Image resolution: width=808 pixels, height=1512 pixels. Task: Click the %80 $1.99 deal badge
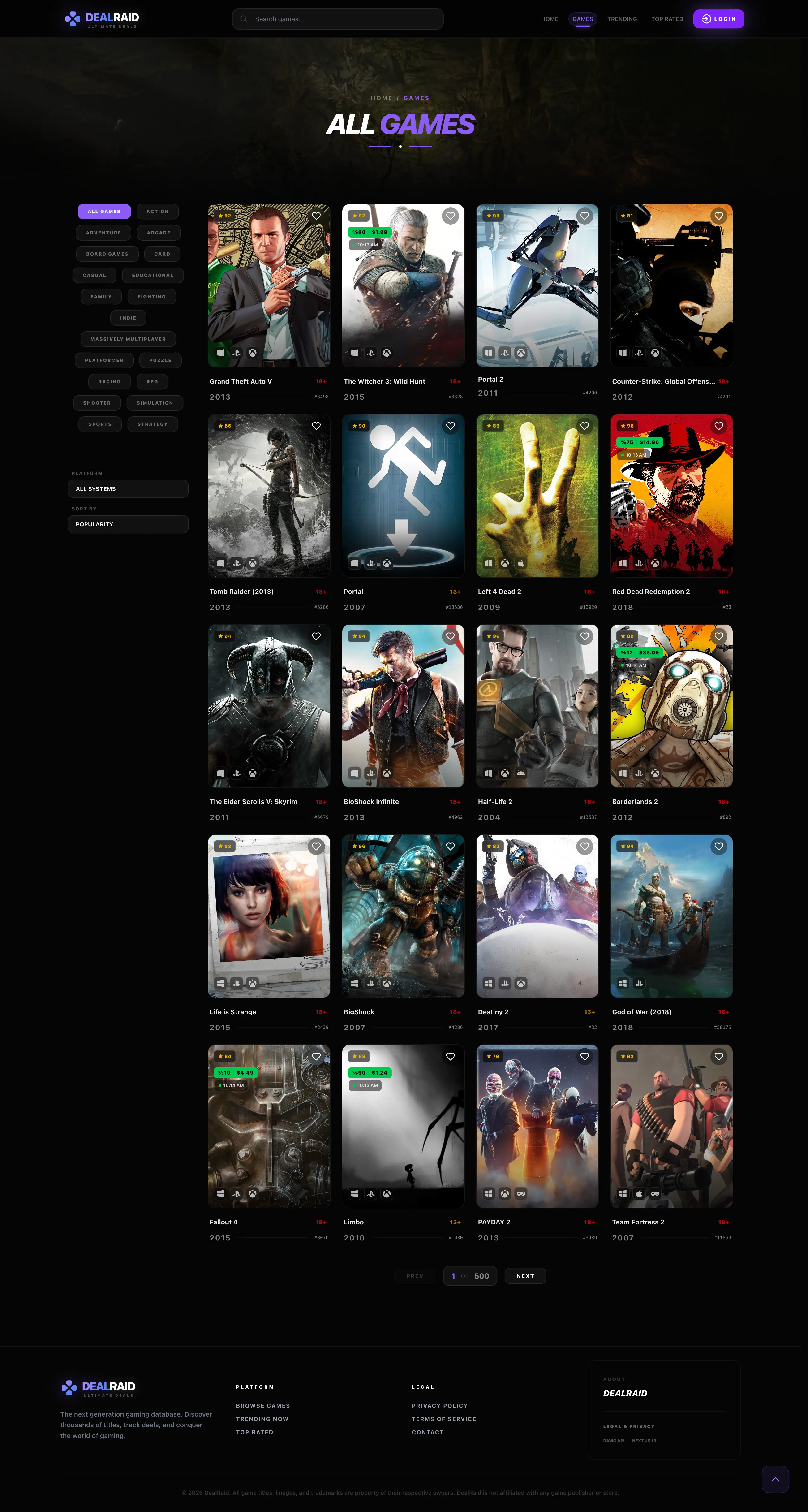pos(370,232)
